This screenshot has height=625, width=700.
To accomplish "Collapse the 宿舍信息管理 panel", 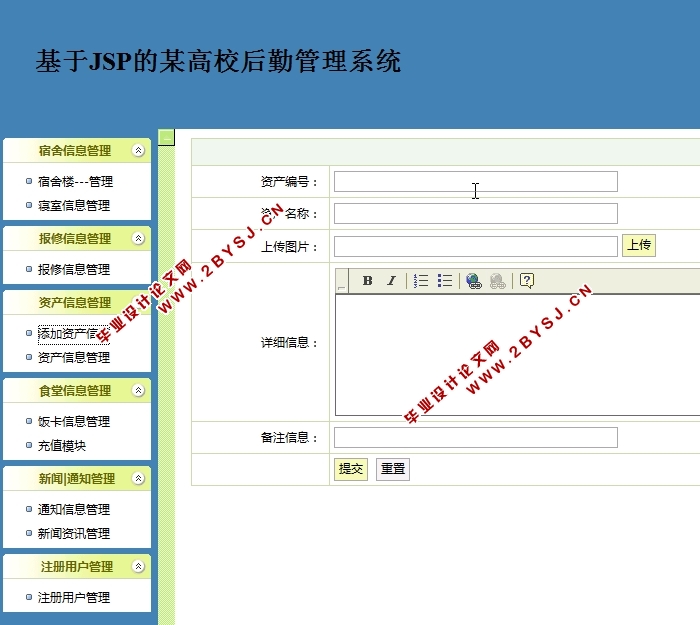I will pyautogui.click(x=138, y=150).
